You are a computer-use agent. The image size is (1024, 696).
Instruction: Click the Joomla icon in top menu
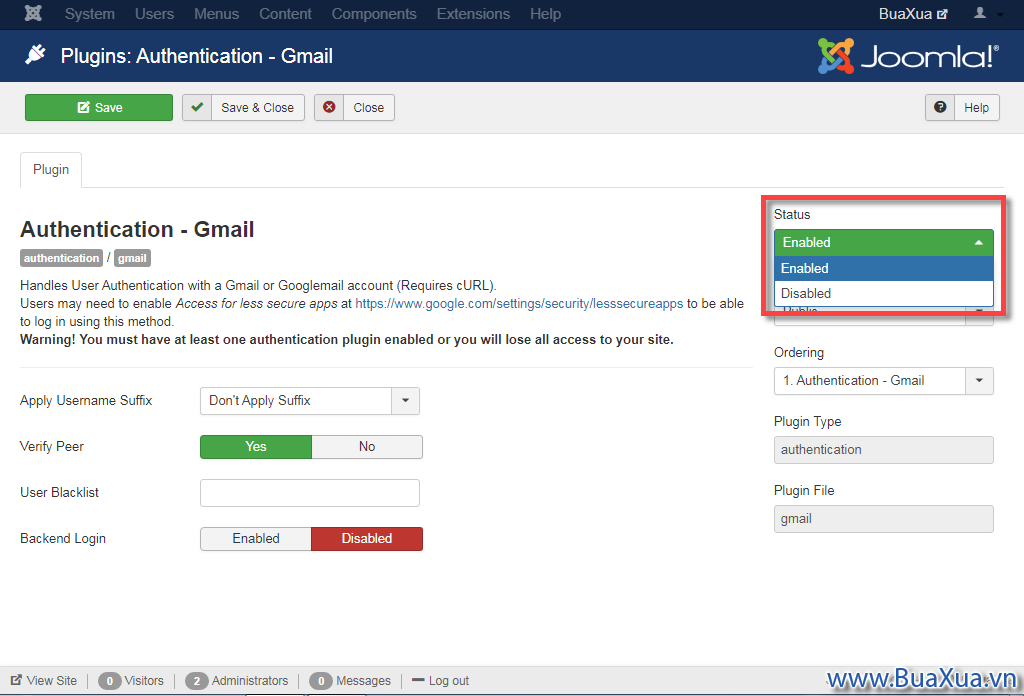pyautogui.click(x=33, y=13)
